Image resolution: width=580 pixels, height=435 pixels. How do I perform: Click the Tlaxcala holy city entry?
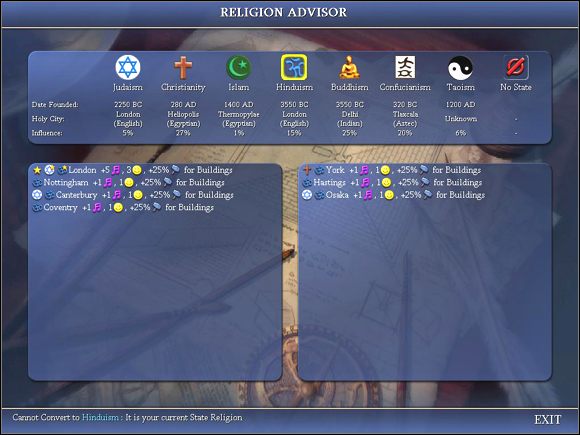(405, 119)
